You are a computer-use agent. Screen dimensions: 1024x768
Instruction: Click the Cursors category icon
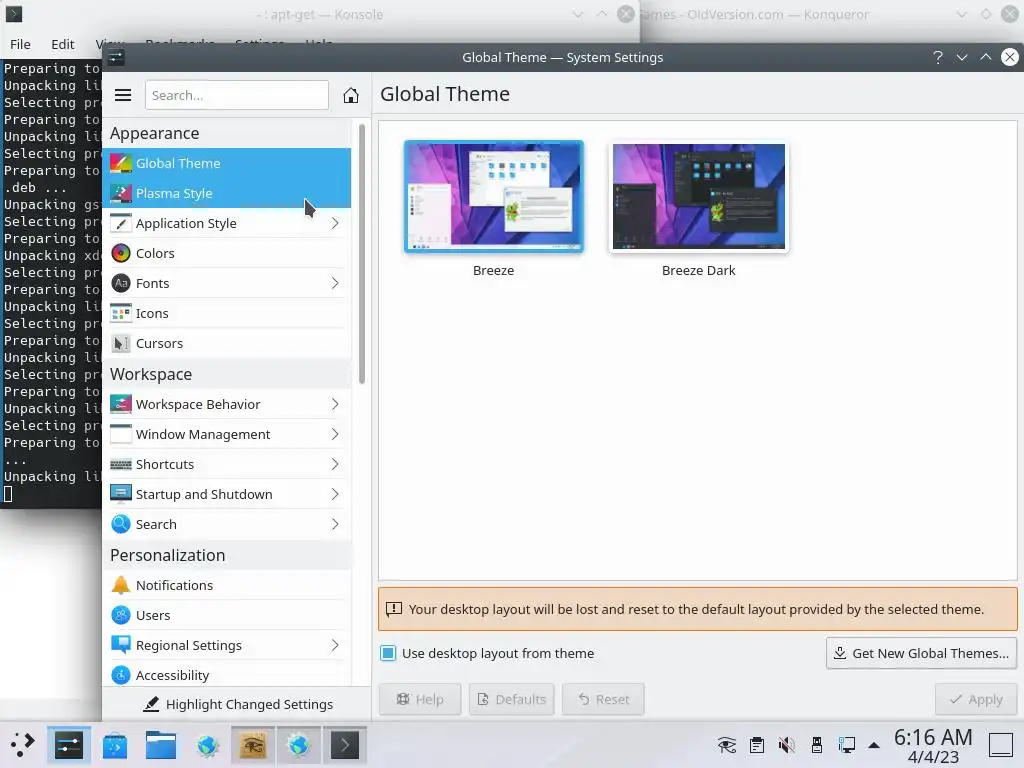pos(121,344)
